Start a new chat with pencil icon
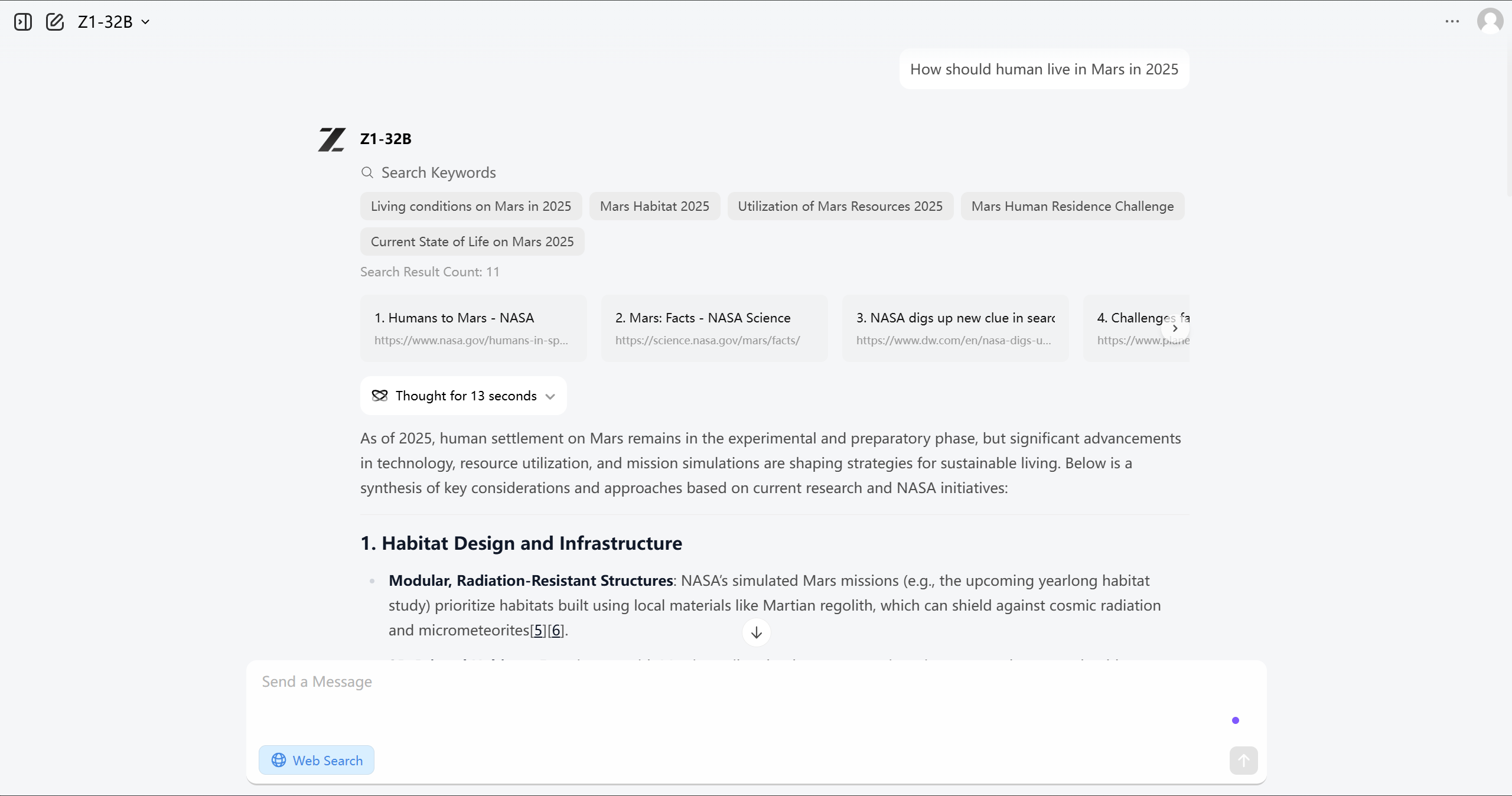Screen dimensions: 1512x796 click(x=55, y=22)
